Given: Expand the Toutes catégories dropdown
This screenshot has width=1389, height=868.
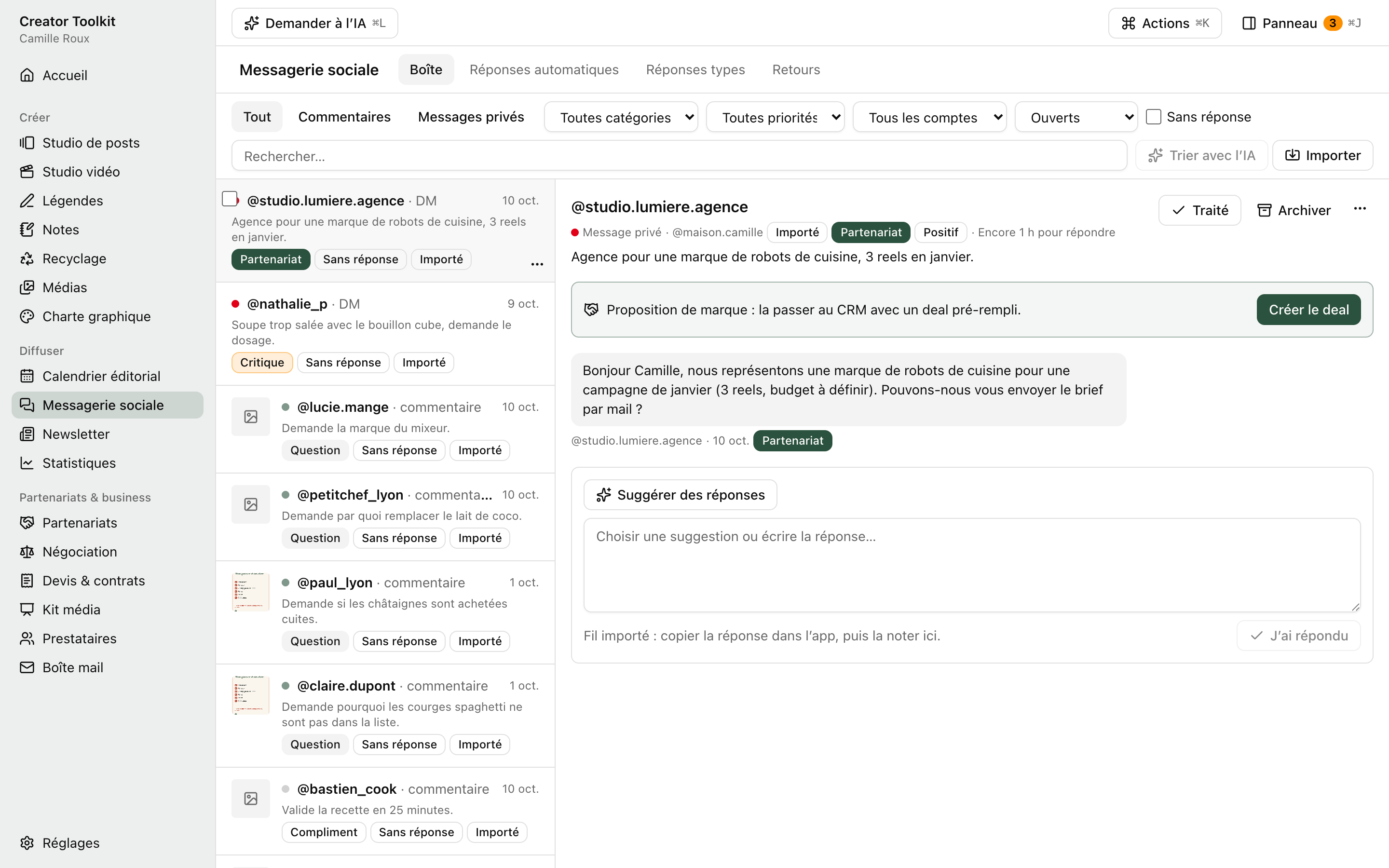Looking at the screenshot, I should (620, 117).
